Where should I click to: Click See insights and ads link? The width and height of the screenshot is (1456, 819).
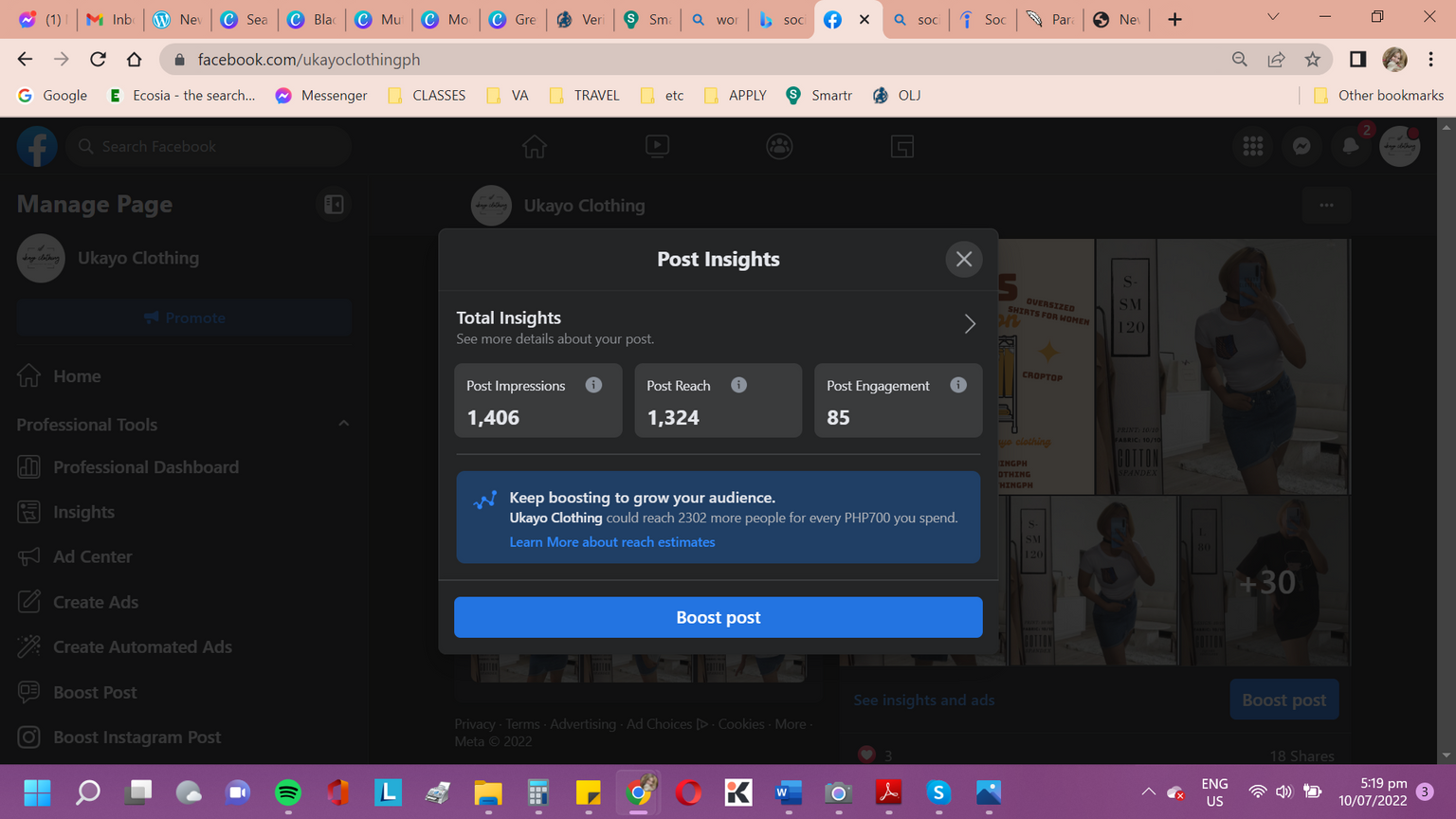(x=924, y=700)
